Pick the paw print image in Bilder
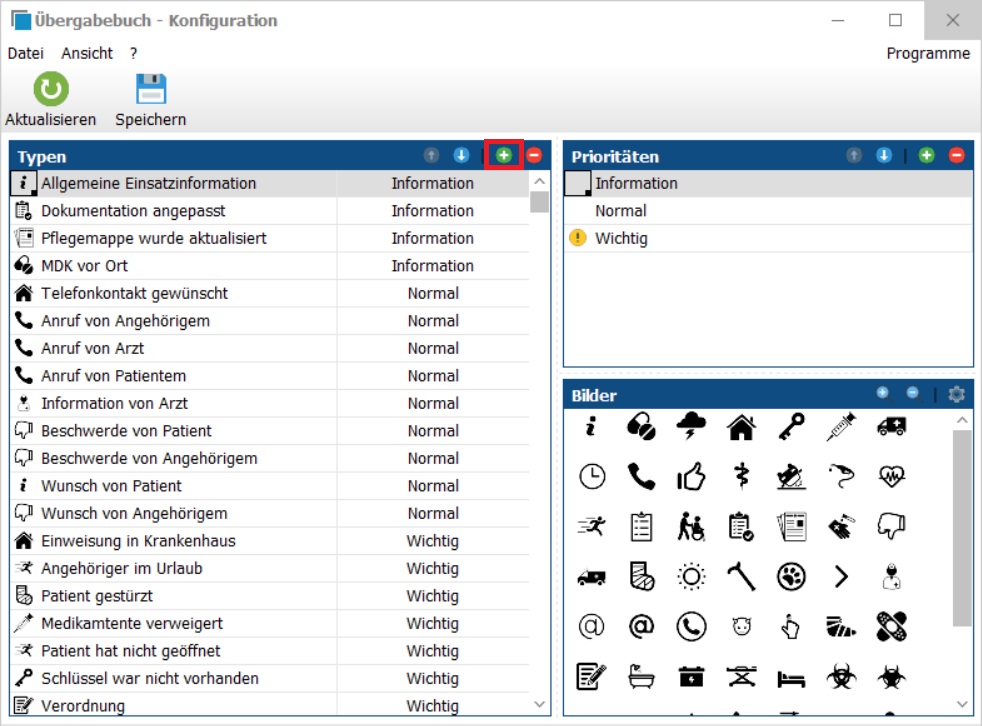This screenshot has height=726, width=982. point(791,577)
